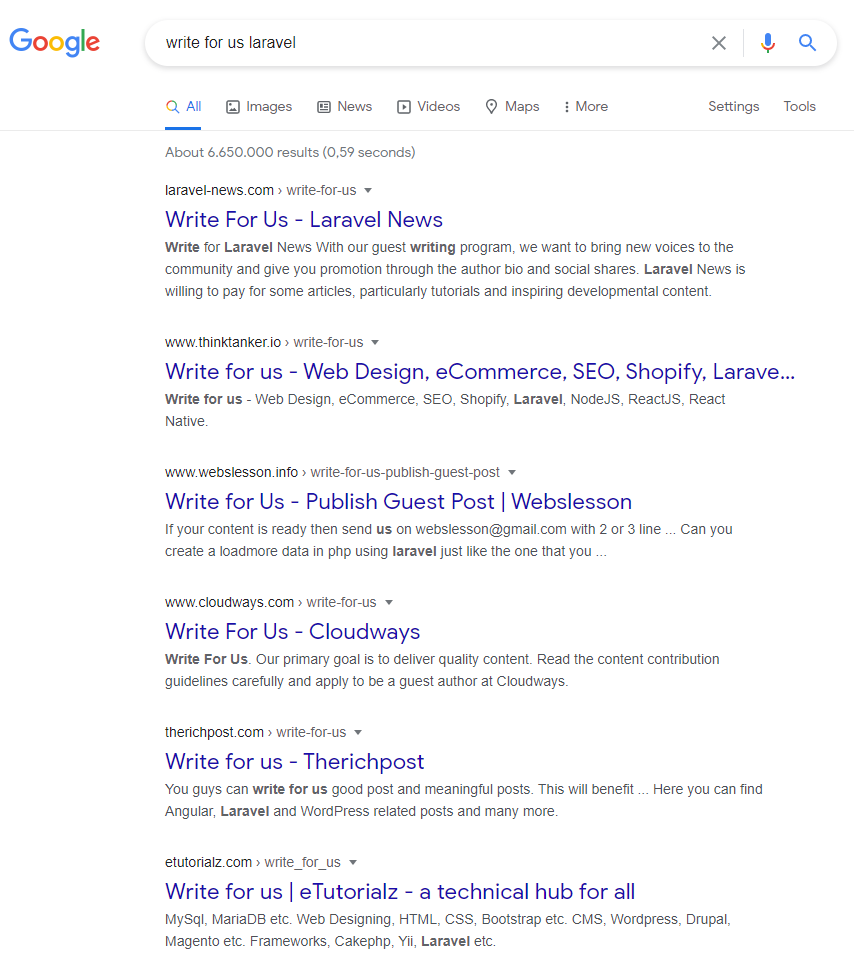The image size is (854, 962).
Task: Click the About 6.650.000 results text
Action: [x=290, y=153]
